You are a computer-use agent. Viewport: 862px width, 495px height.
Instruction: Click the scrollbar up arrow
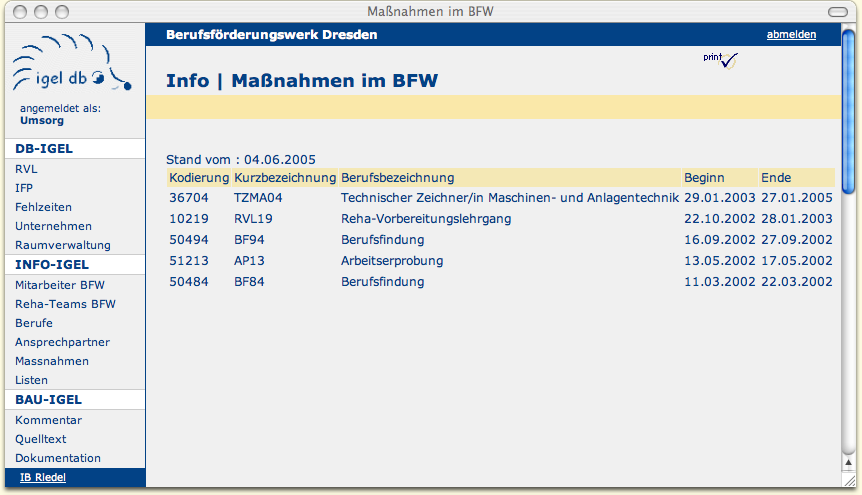tap(848, 463)
